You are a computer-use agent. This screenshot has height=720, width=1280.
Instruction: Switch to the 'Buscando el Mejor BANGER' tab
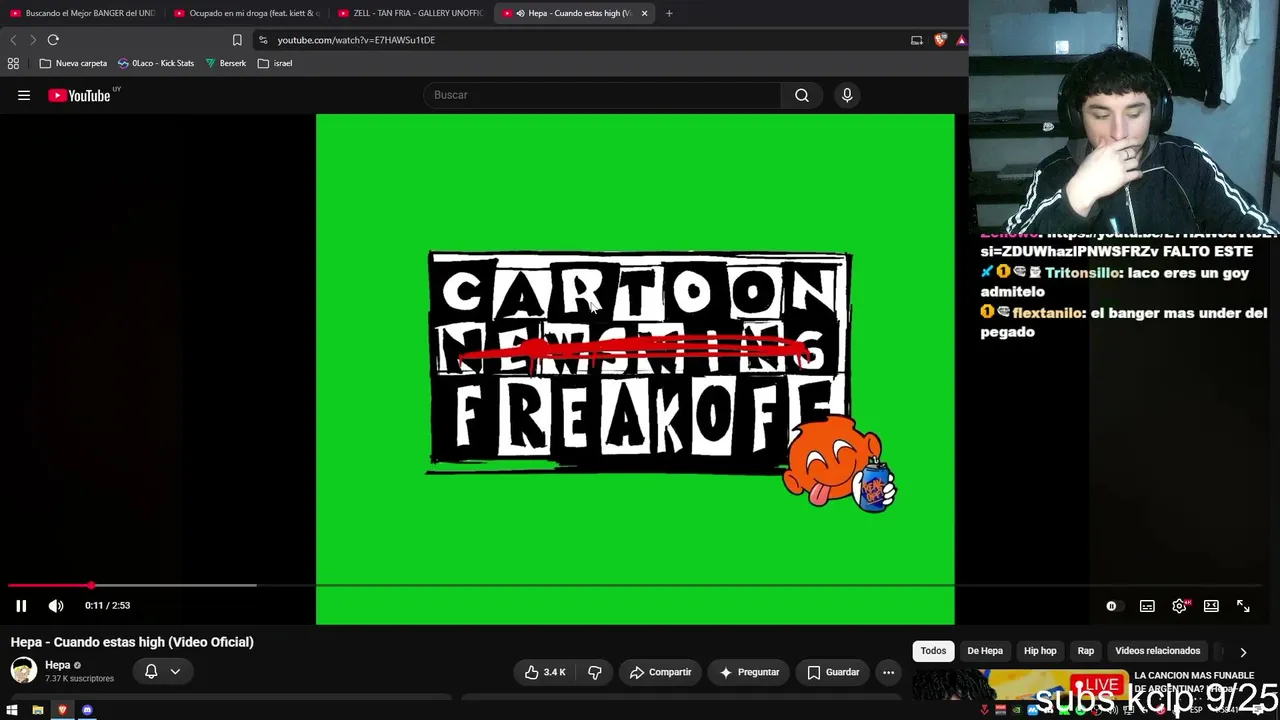point(82,13)
